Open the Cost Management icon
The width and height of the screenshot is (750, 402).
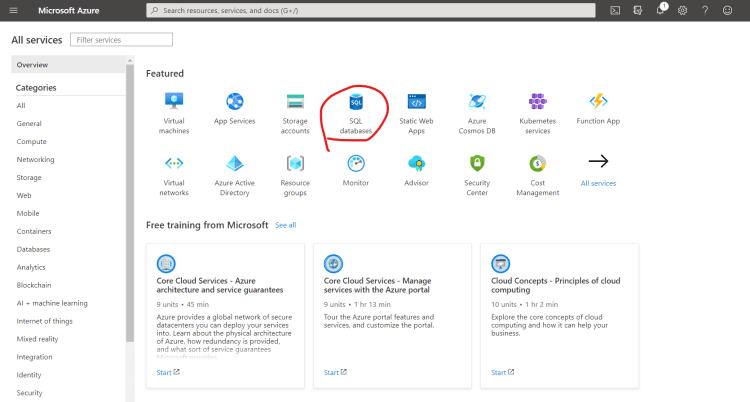(538, 163)
